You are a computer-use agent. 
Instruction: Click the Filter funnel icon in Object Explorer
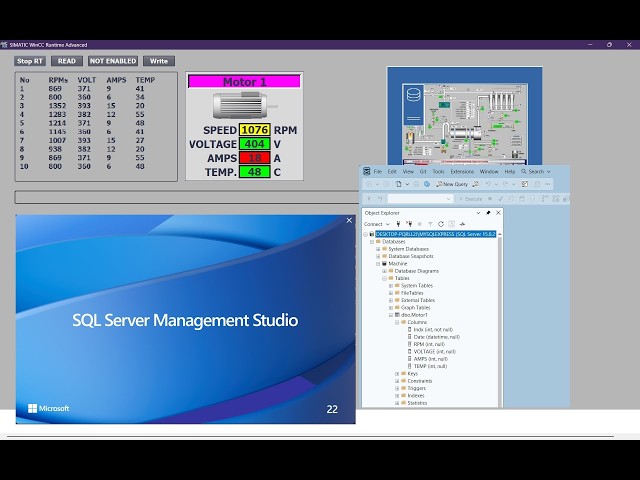pos(430,224)
